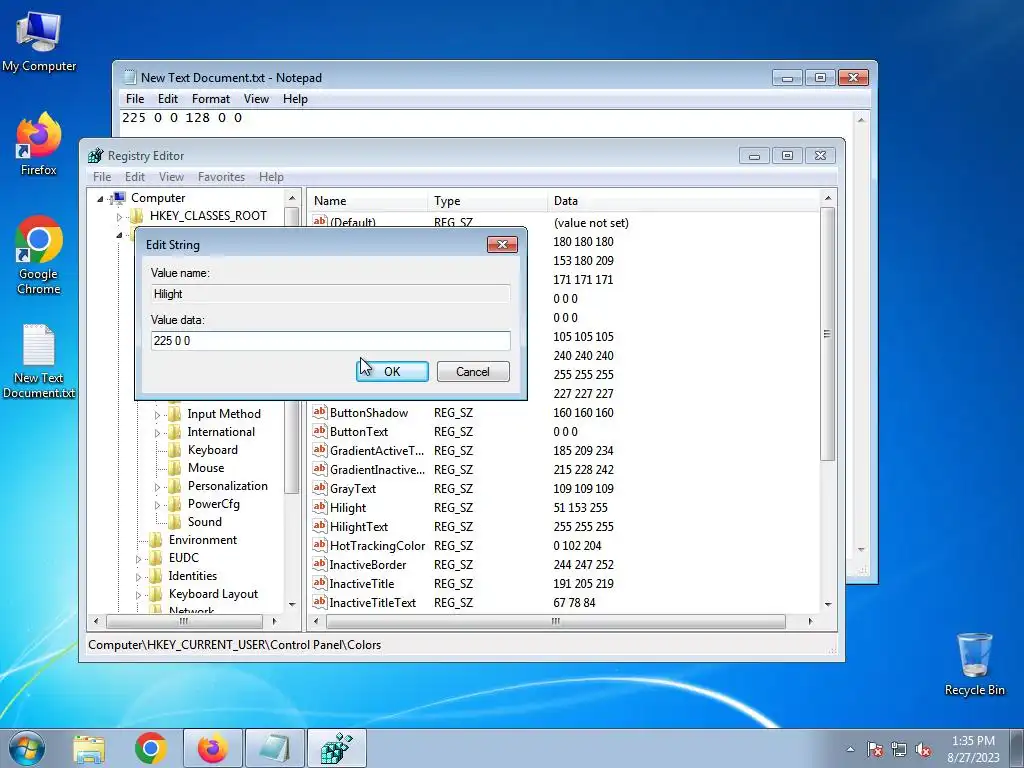This screenshot has height=768, width=1024.
Task: Collapse the Computer tree node
Action: click(x=101, y=198)
